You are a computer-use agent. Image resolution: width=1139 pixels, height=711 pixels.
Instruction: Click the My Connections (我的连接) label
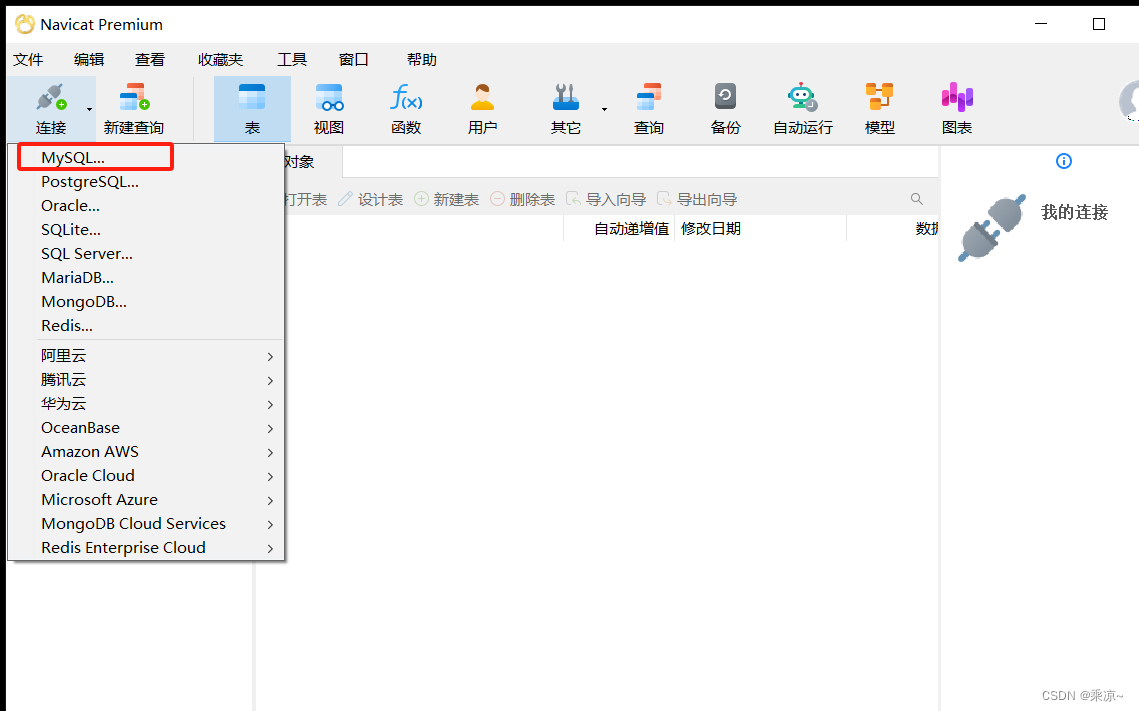(x=1074, y=212)
